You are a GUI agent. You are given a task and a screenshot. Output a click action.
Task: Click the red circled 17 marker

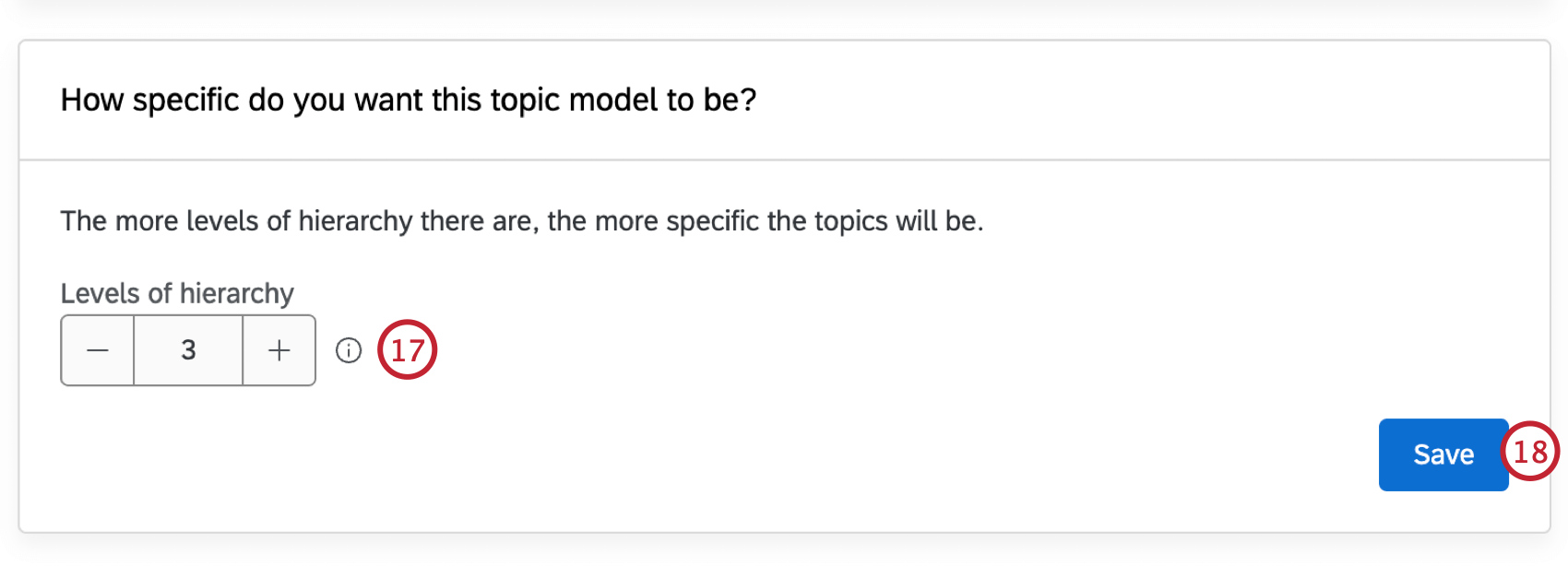[x=407, y=350]
